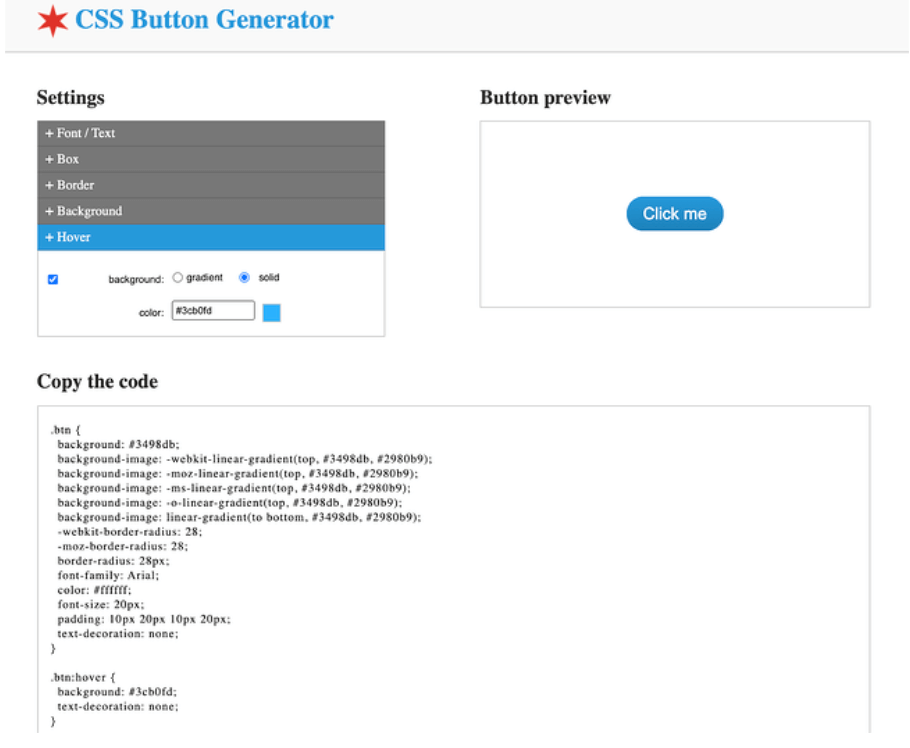The image size is (910, 748).
Task: Click the red star logo icon
Action: (53, 20)
